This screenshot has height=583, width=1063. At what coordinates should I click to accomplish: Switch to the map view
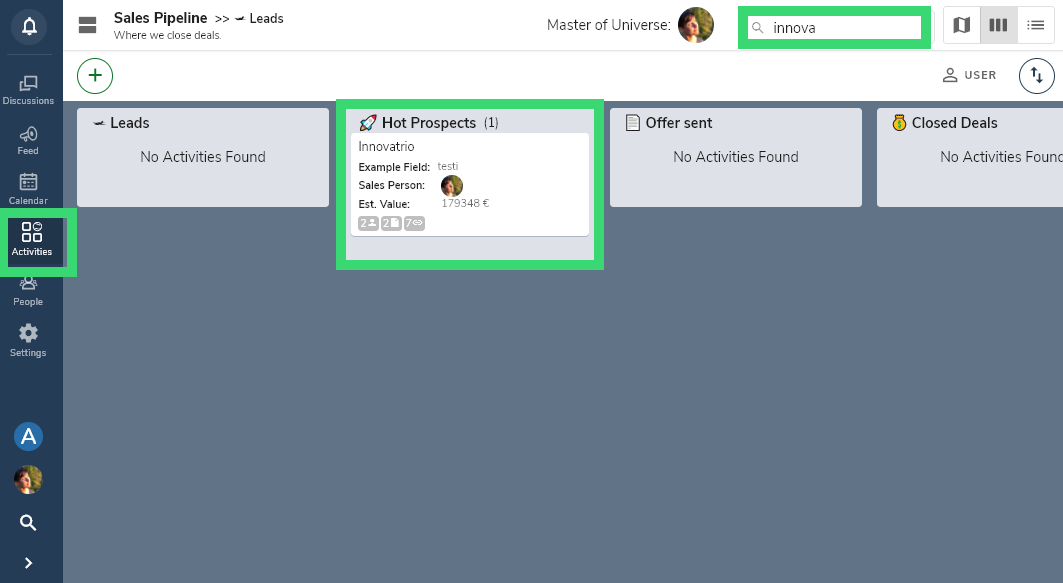(x=961, y=26)
